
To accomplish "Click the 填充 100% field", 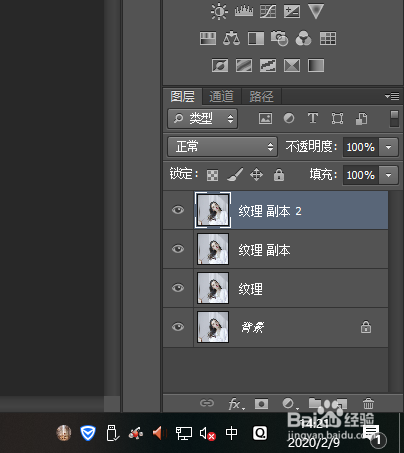I will [361, 175].
